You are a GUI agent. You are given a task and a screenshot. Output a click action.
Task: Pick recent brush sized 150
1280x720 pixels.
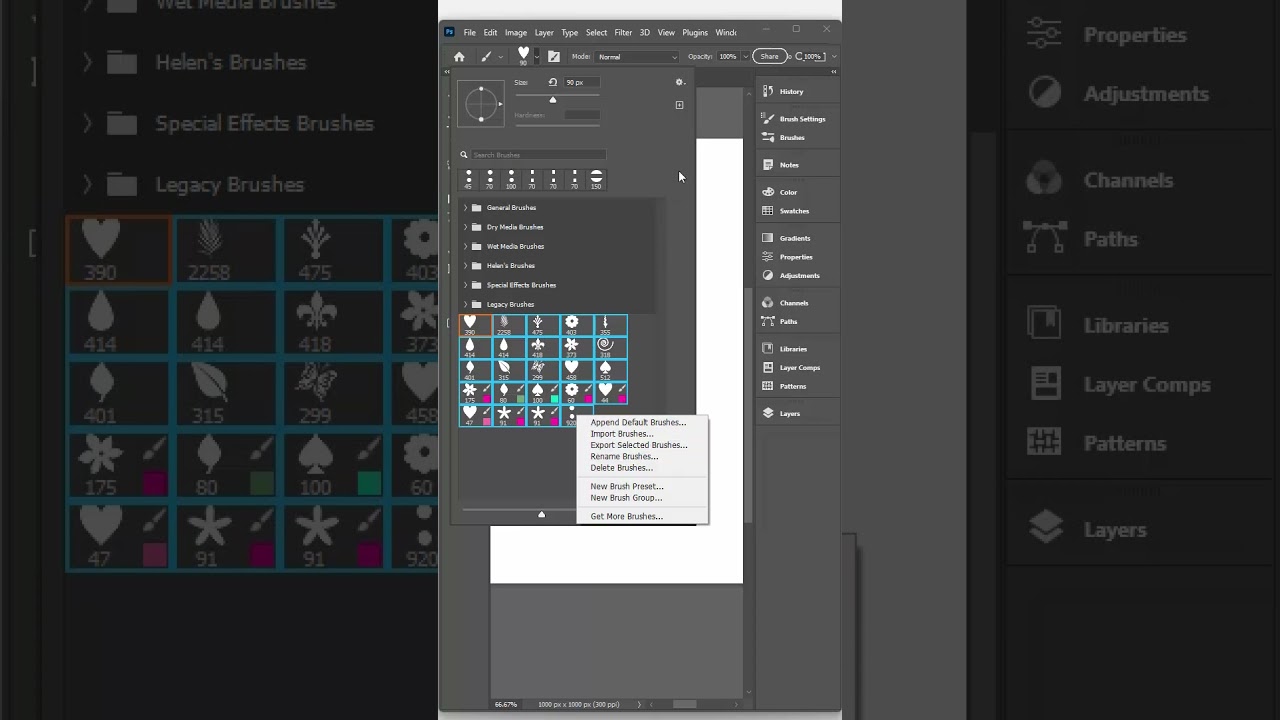[x=596, y=179]
